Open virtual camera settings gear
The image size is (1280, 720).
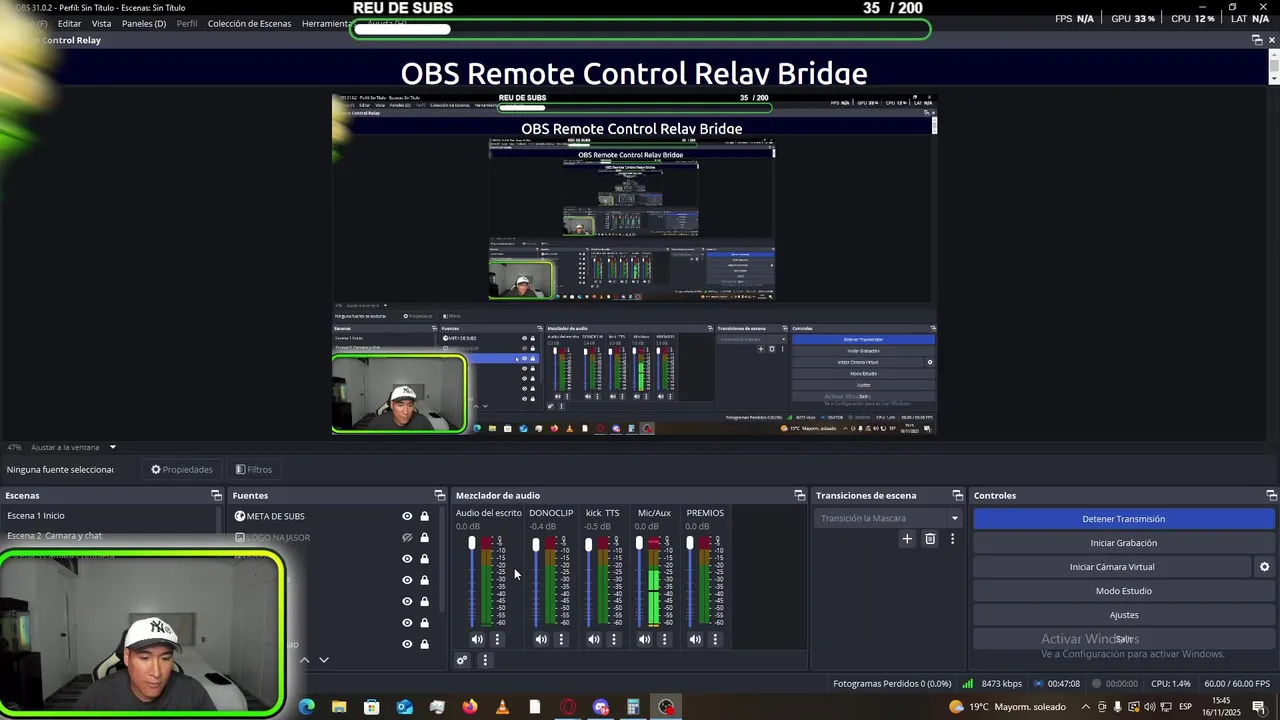[1264, 567]
